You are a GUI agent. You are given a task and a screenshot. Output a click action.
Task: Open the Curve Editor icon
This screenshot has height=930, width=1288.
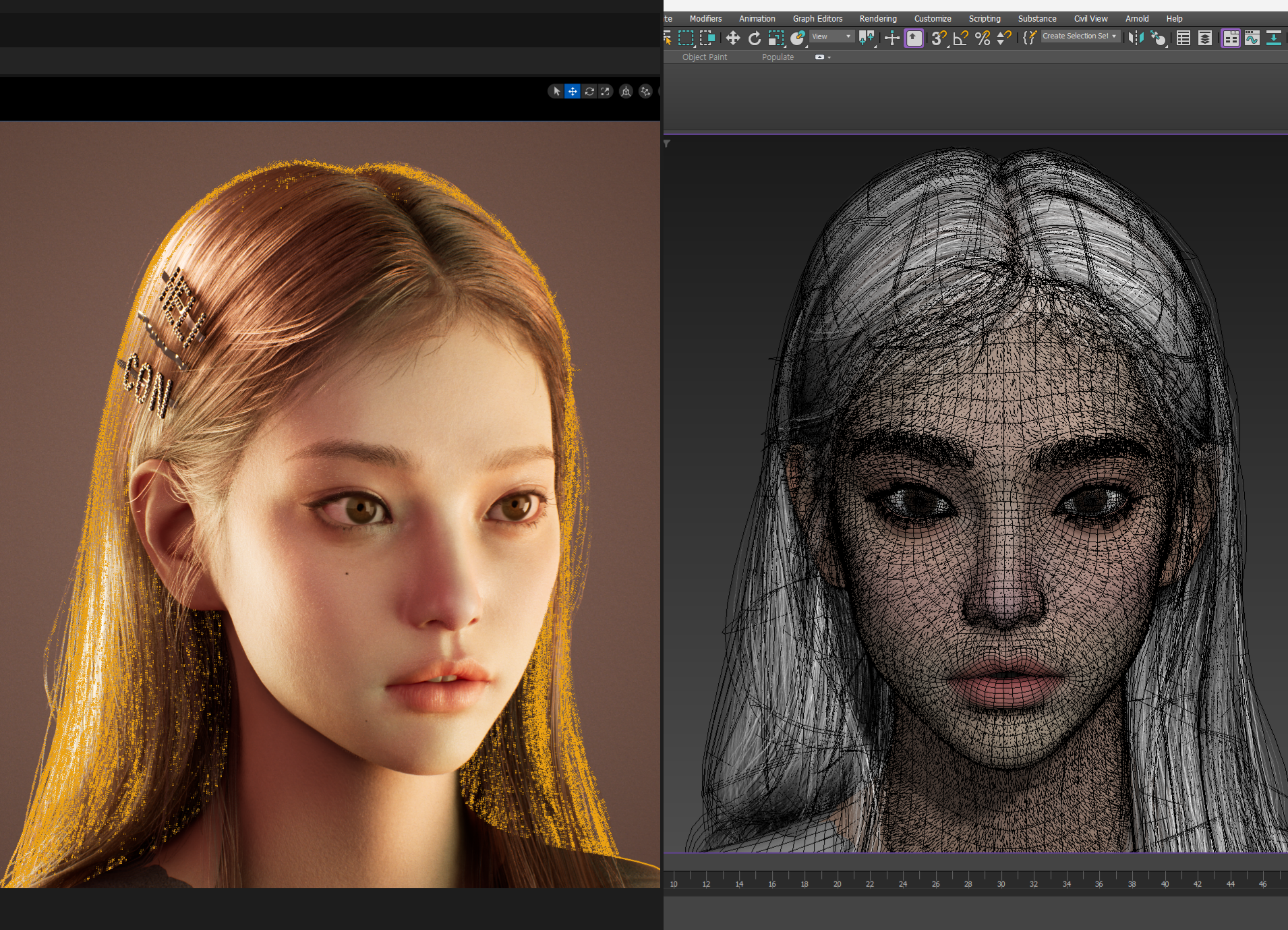click(1252, 38)
